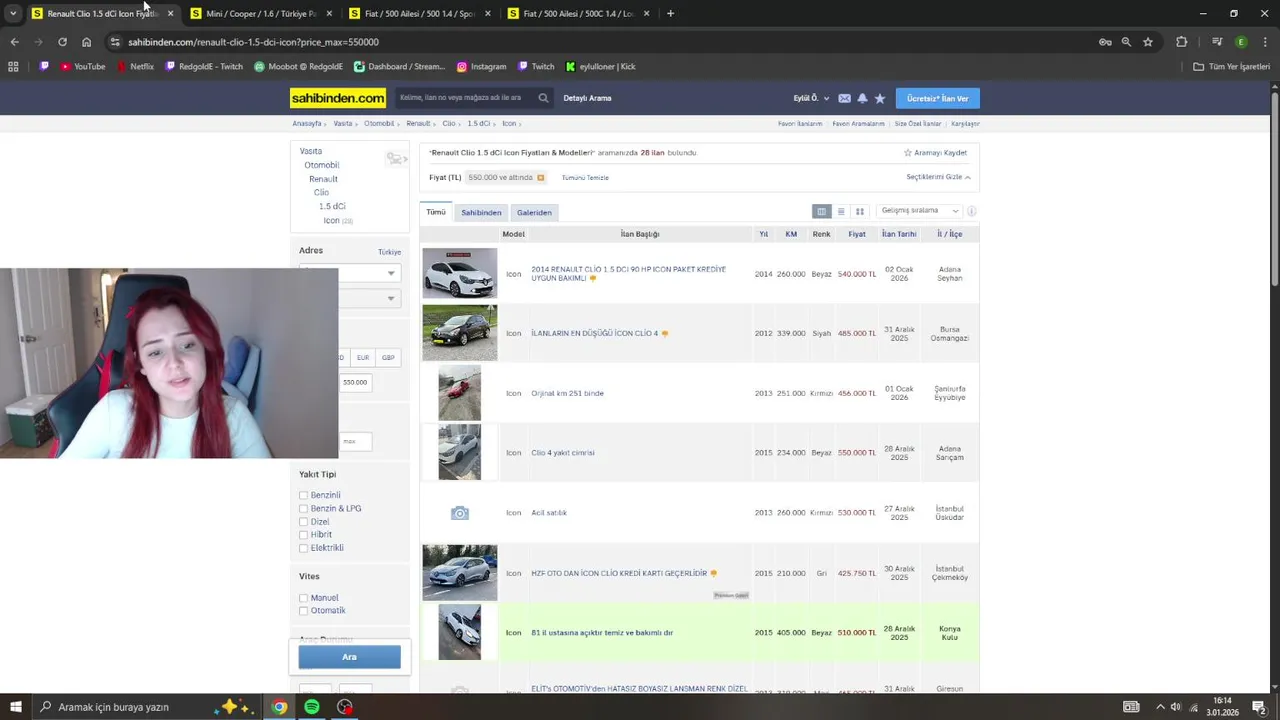This screenshot has height=720, width=1280.
Task: Open the Eylül Ö. account dropdown
Action: click(811, 98)
